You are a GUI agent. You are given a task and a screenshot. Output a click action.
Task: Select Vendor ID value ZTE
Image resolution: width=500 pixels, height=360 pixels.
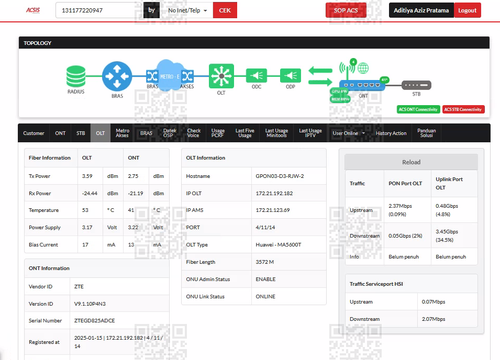[79, 287]
